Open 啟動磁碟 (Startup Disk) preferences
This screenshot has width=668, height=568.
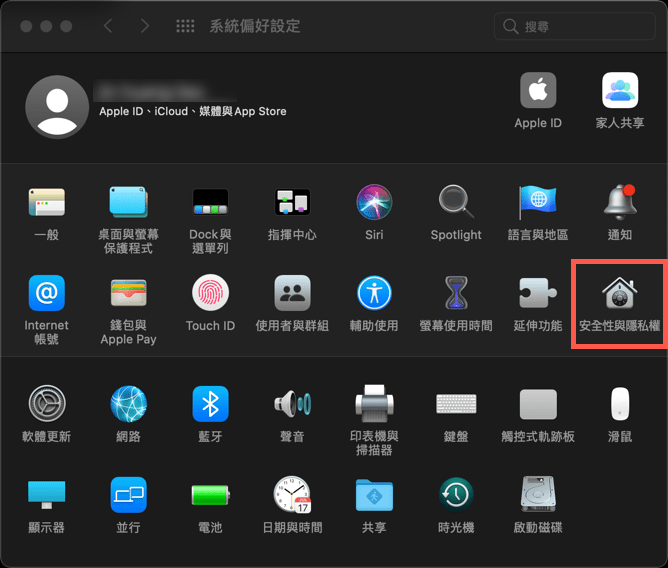[x=538, y=495]
